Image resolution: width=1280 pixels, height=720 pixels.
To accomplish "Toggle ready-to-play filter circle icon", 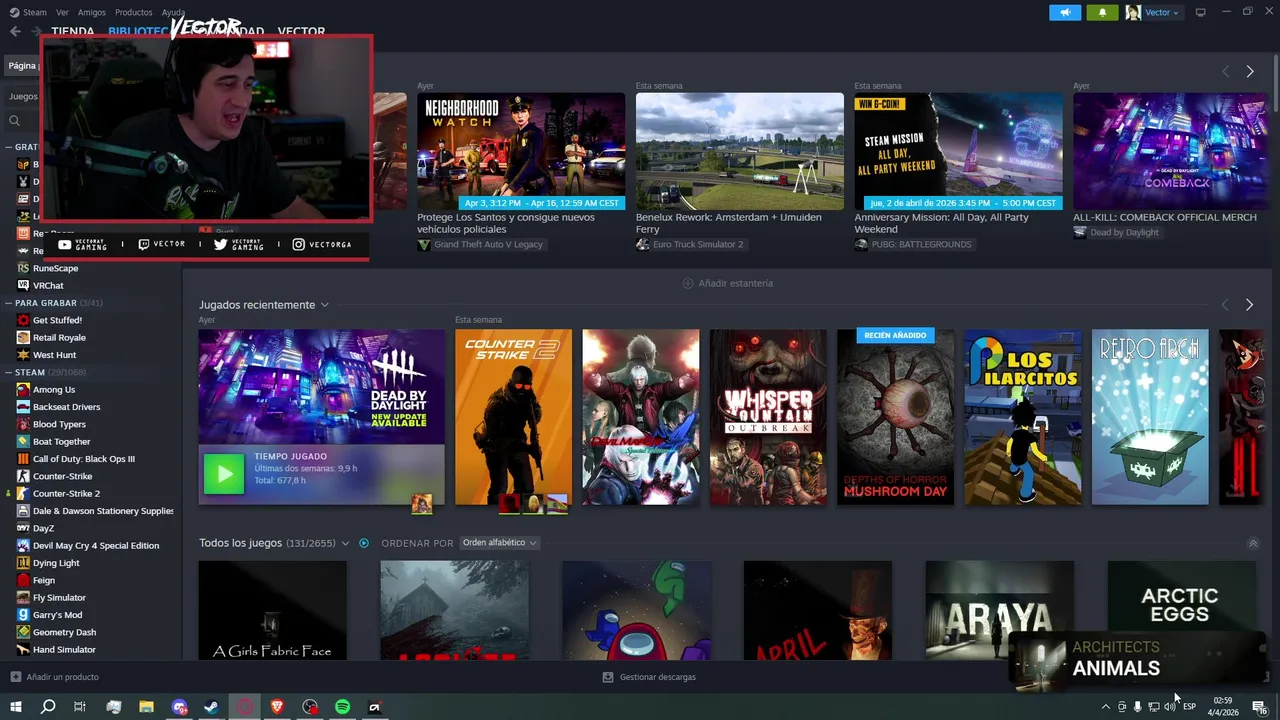I will (364, 543).
